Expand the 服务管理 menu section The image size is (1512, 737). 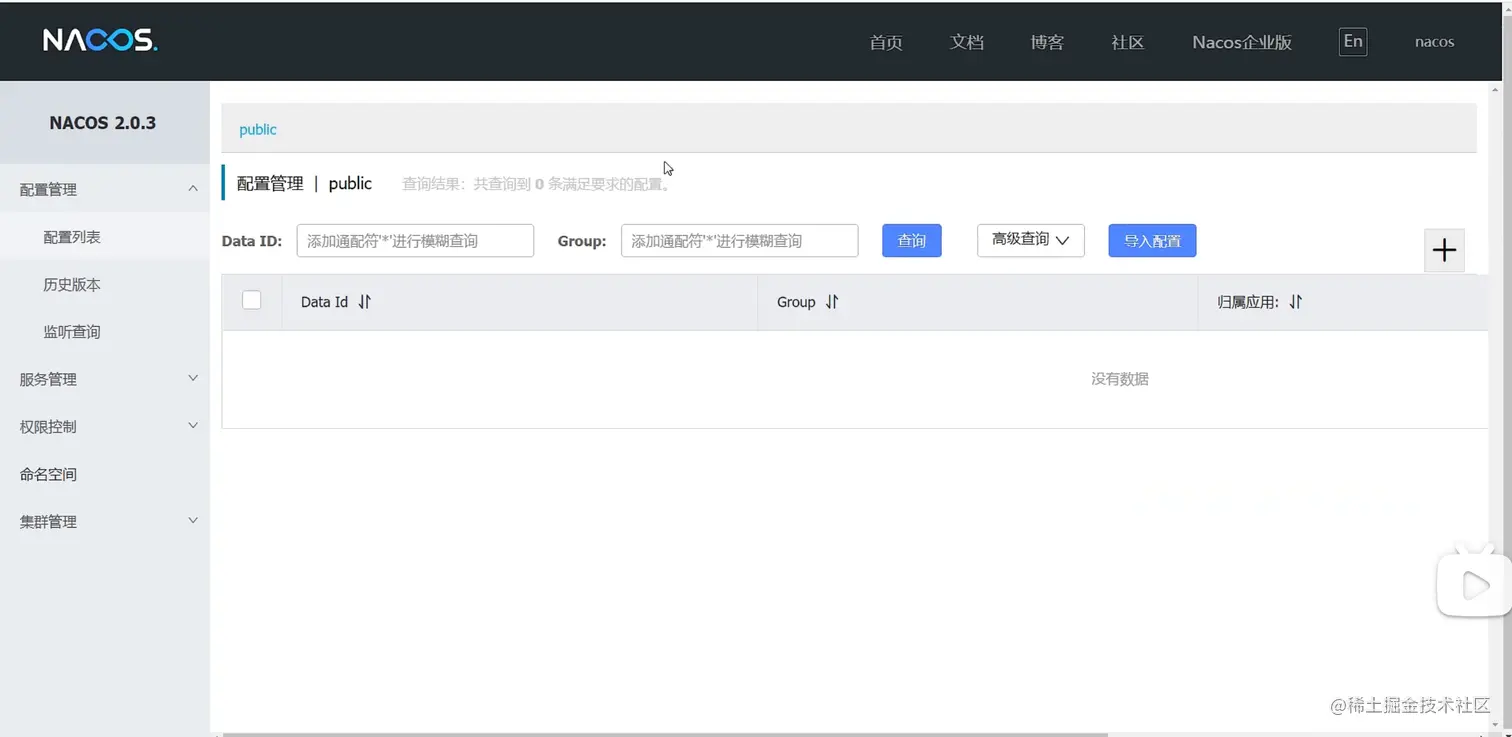point(105,379)
